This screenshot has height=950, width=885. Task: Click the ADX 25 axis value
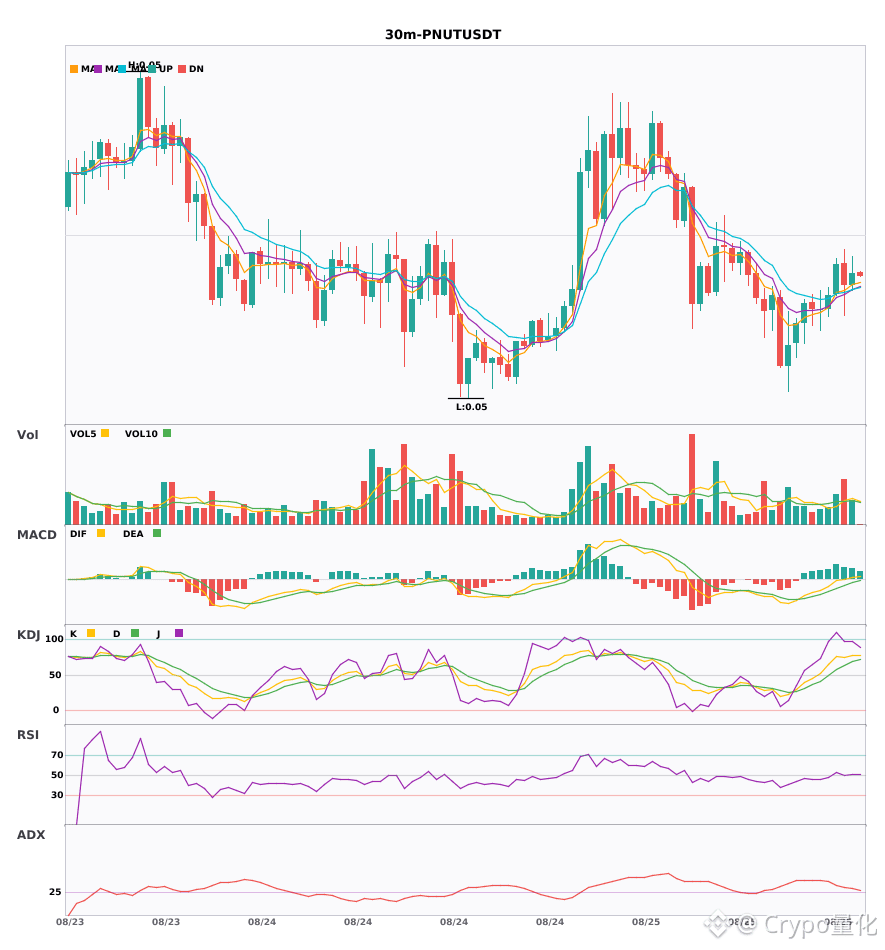coord(55,892)
